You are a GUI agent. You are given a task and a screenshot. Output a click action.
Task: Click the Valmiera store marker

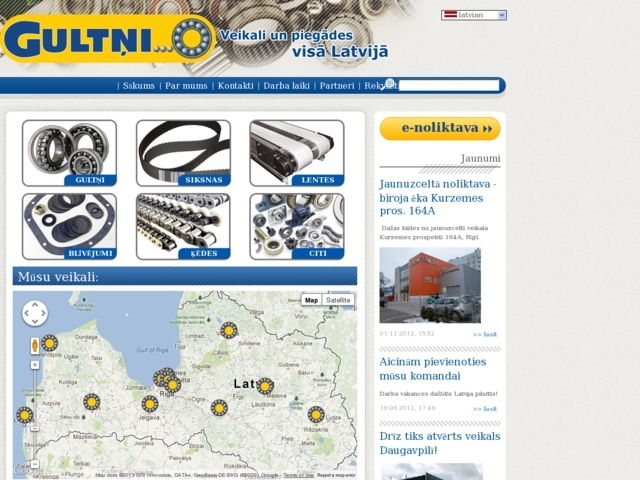click(229, 331)
